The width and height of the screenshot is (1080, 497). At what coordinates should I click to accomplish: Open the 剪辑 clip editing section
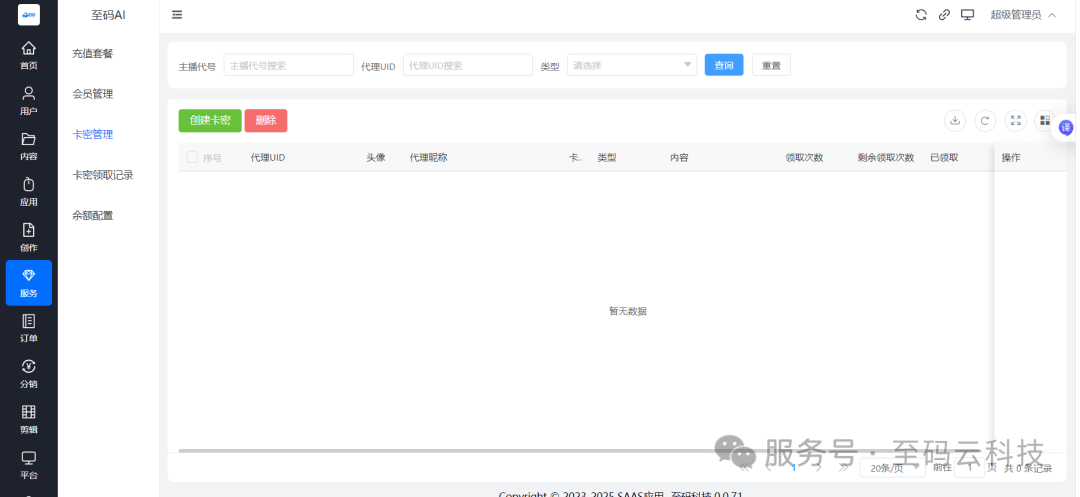28,419
